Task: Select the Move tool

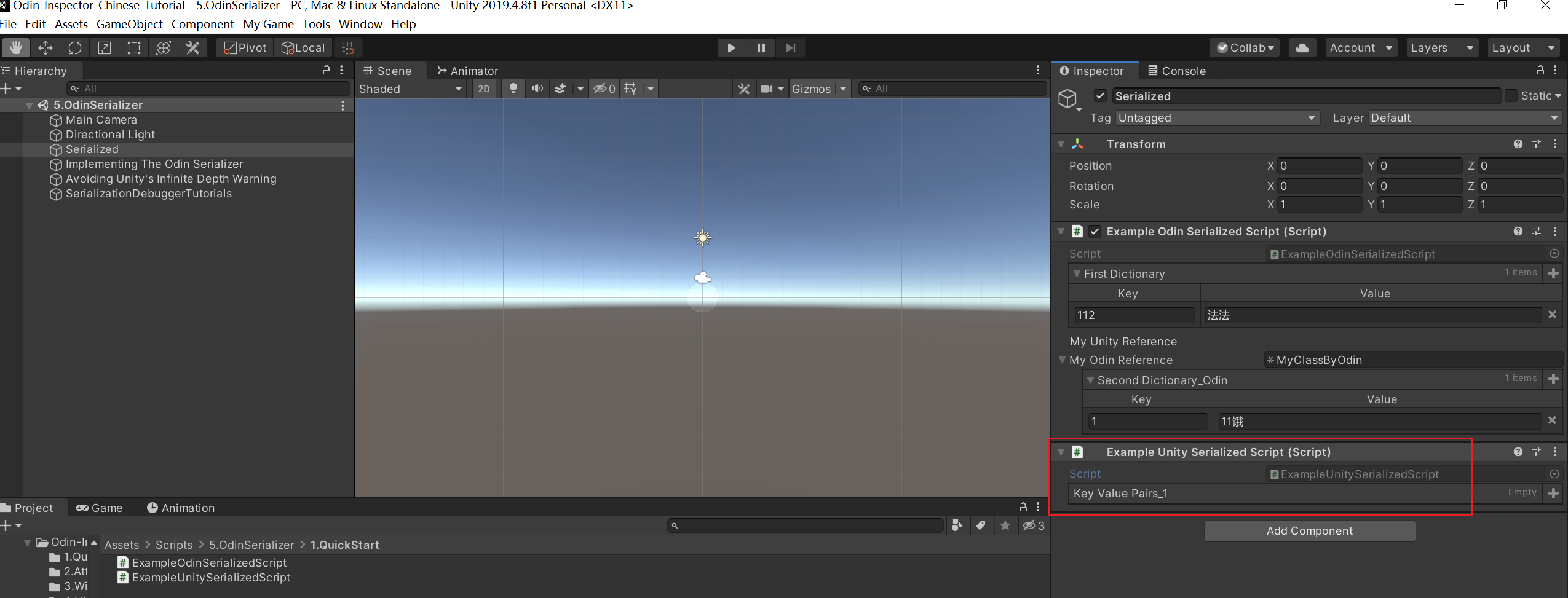Action: point(45,48)
